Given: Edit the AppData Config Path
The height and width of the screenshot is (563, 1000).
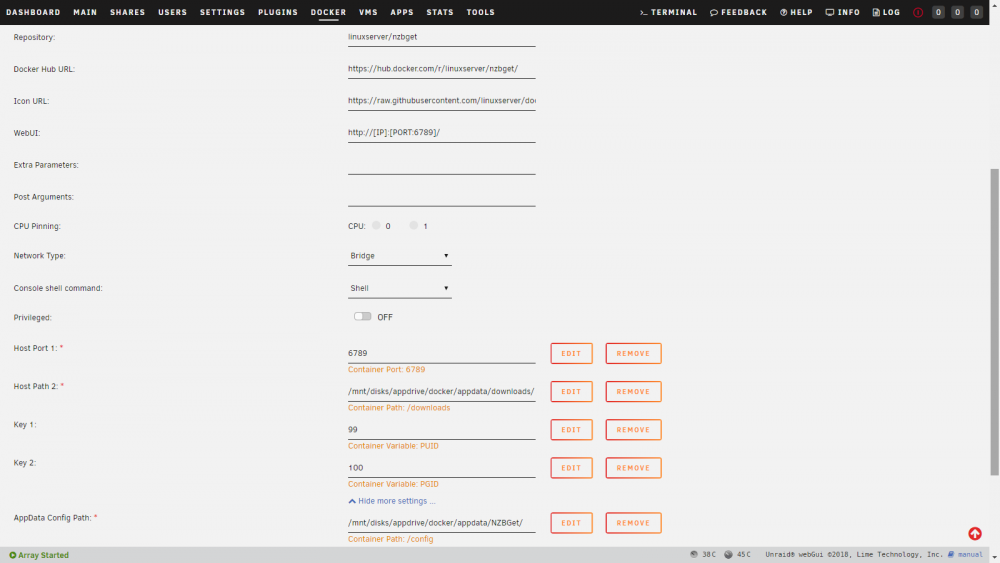Looking at the screenshot, I should pyautogui.click(x=571, y=523).
